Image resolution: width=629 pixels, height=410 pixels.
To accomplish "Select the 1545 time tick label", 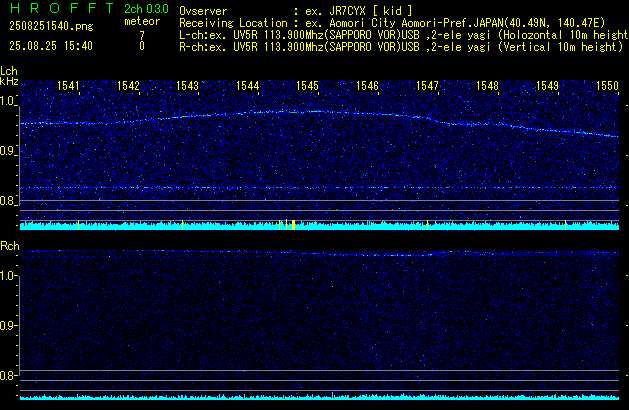I will (x=307, y=86).
